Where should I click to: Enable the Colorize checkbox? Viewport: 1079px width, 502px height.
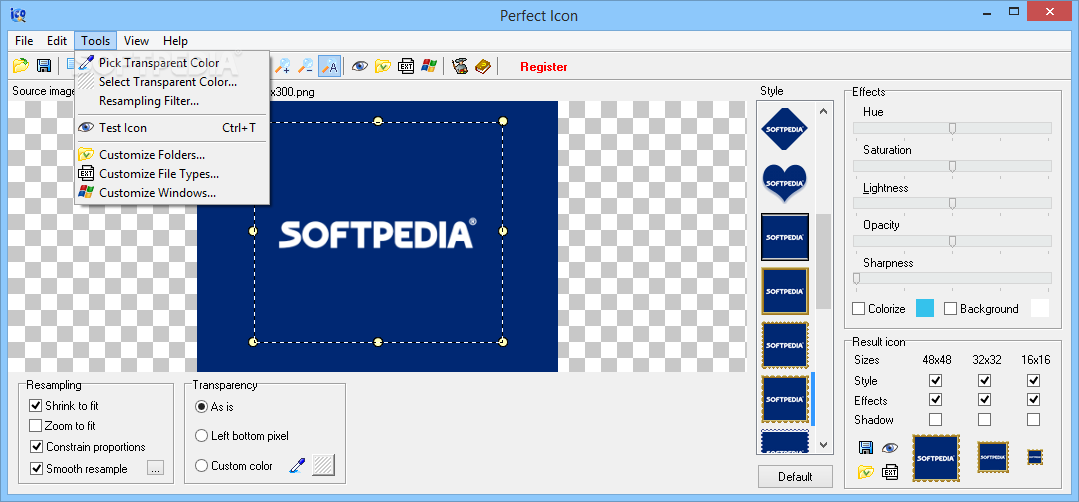[859, 309]
